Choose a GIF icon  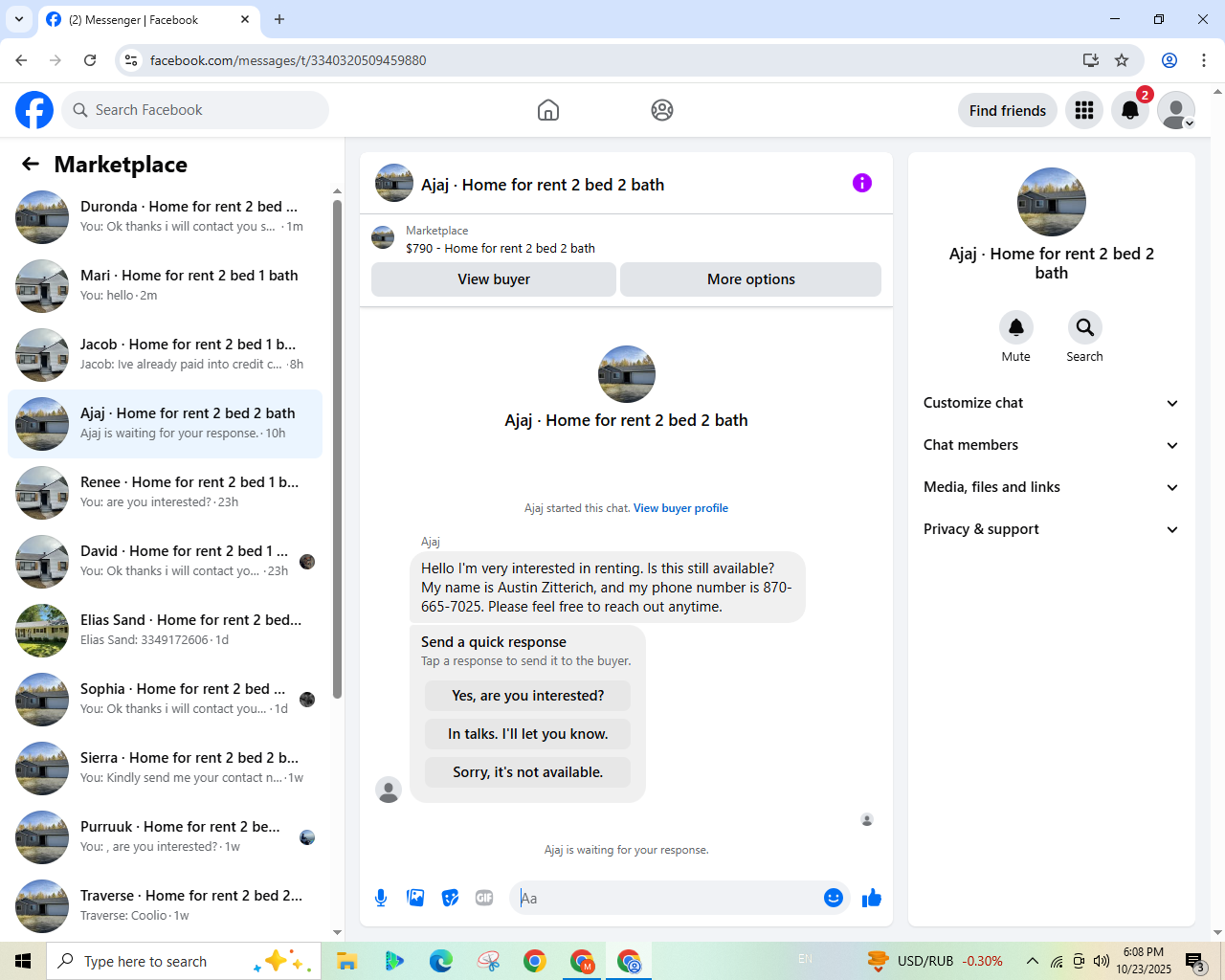(484, 898)
